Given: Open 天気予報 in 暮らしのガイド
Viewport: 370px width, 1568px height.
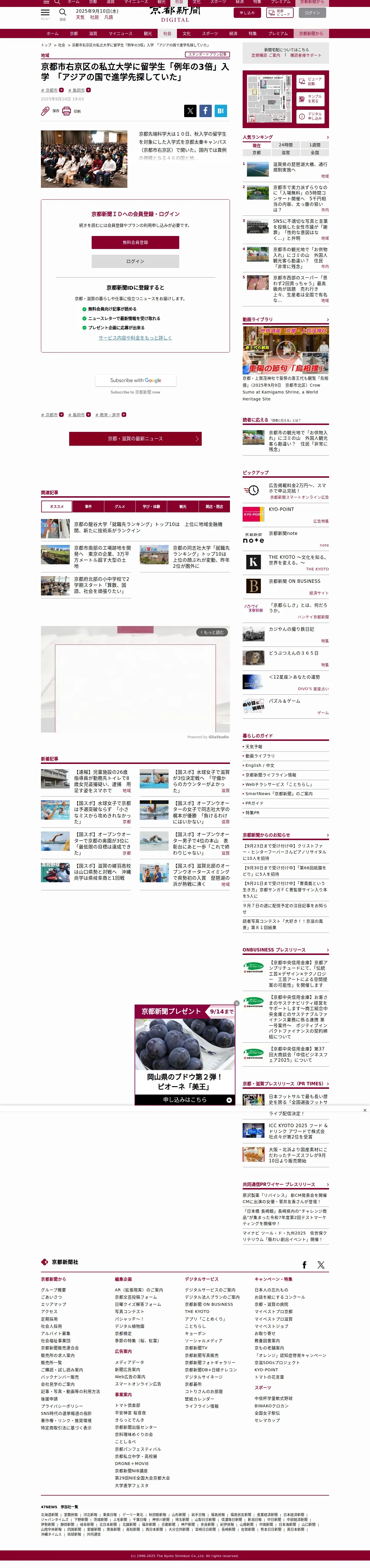Looking at the screenshot, I should coord(254,746).
